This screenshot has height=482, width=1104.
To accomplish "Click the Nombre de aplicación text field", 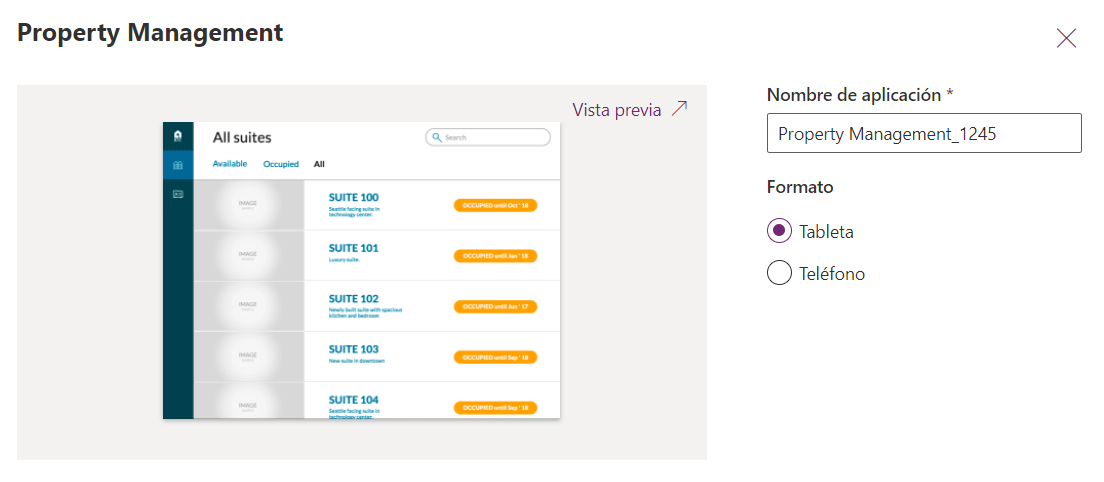I will pos(923,133).
